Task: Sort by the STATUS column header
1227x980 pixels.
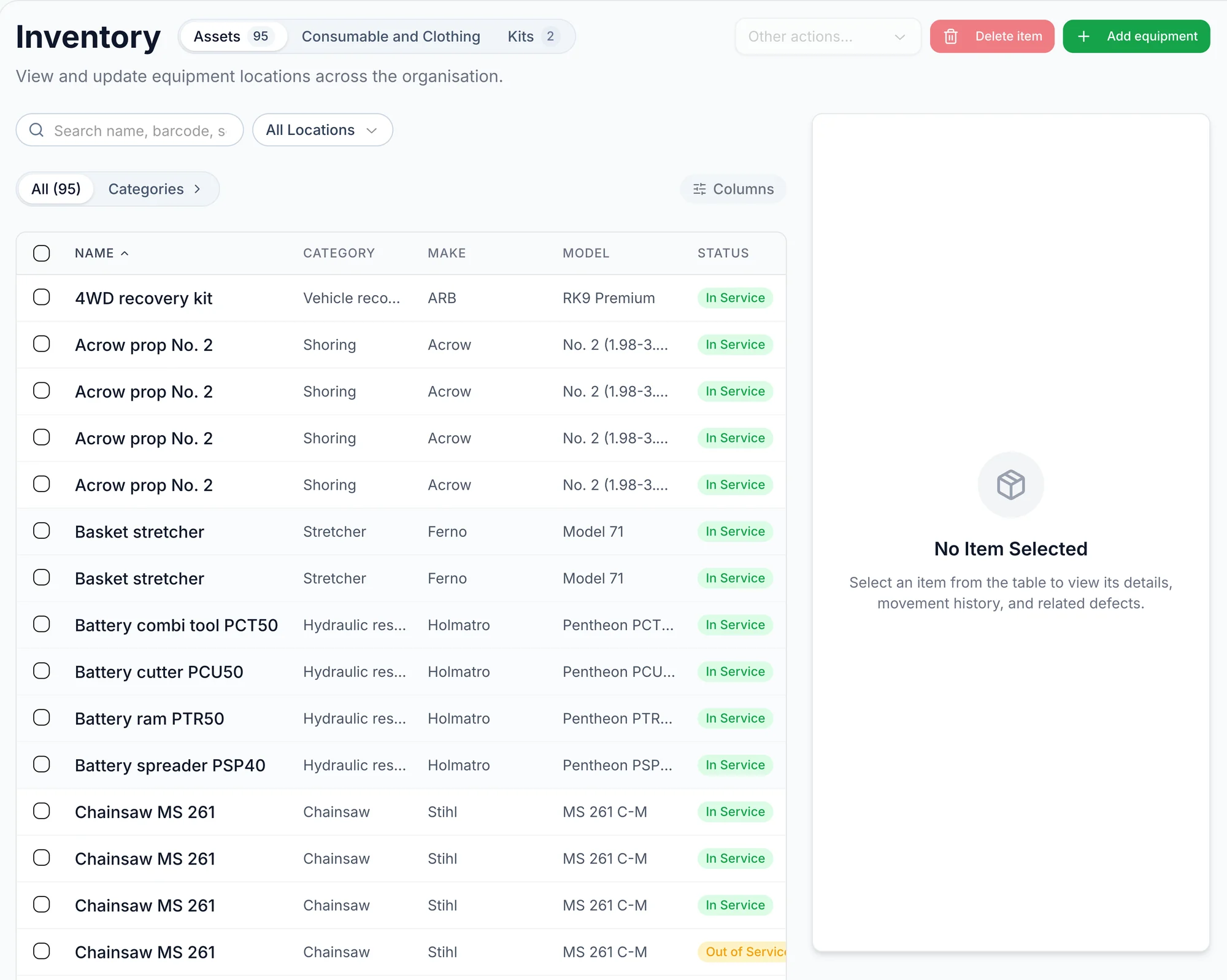Action: point(723,253)
